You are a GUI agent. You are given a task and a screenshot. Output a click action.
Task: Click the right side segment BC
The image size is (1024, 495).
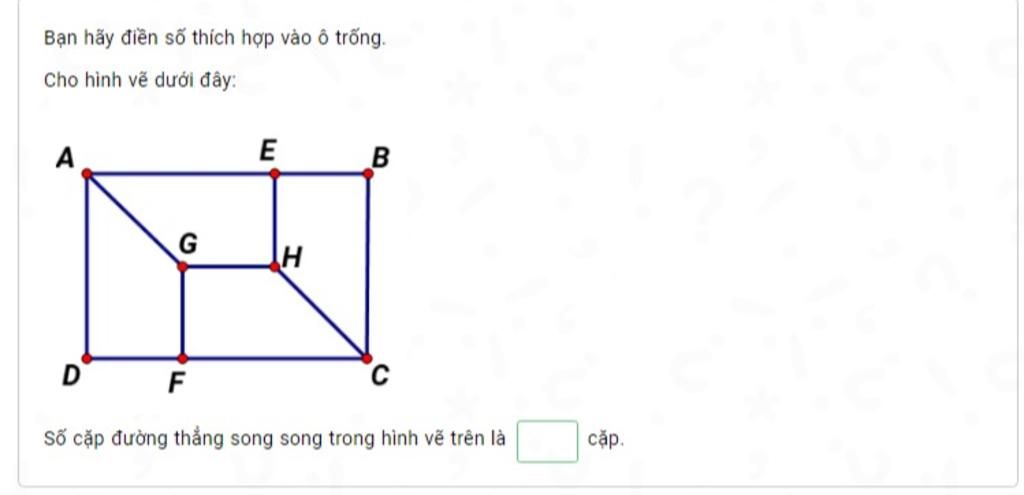[368, 266]
